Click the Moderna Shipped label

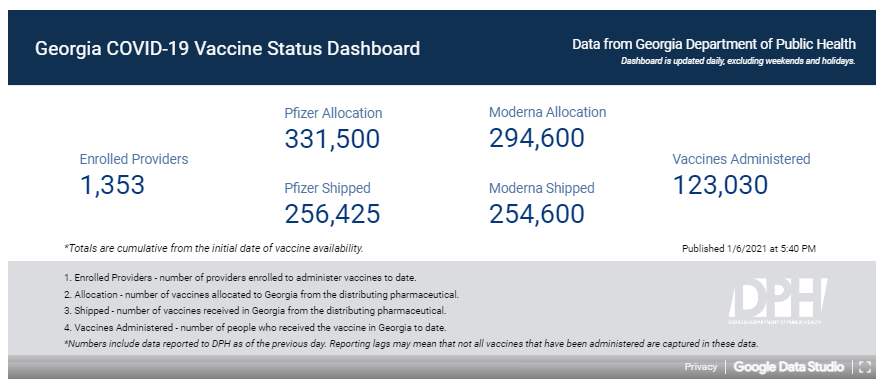point(541,188)
